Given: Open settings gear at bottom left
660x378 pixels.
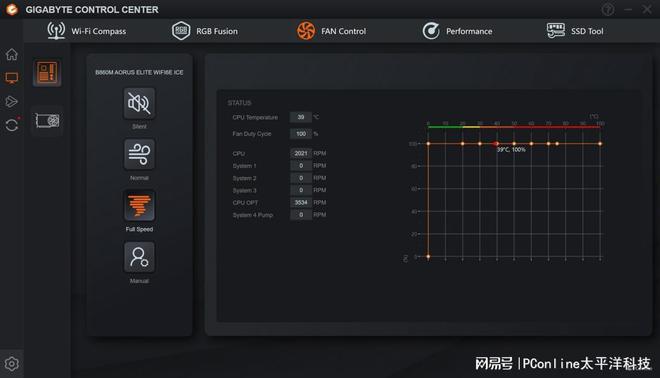Looking at the screenshot, I should [x=12, y=364].
